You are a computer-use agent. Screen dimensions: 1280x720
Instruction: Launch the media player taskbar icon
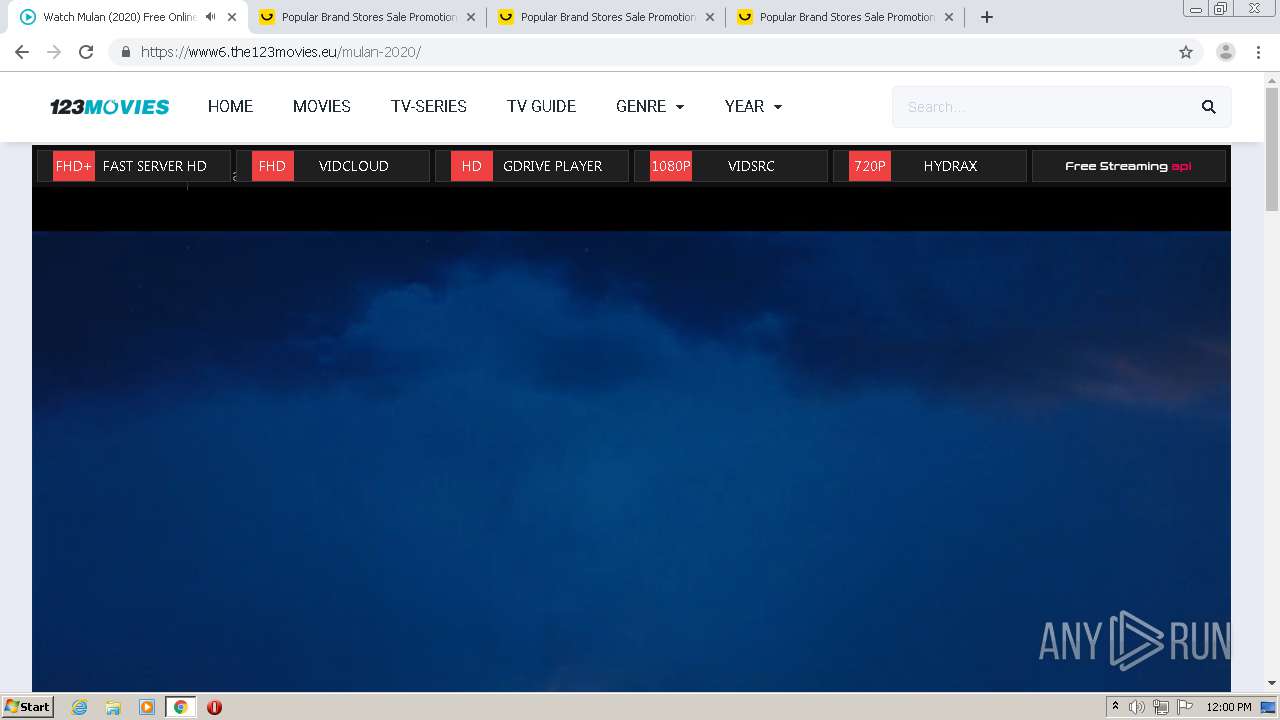(147, 707)
